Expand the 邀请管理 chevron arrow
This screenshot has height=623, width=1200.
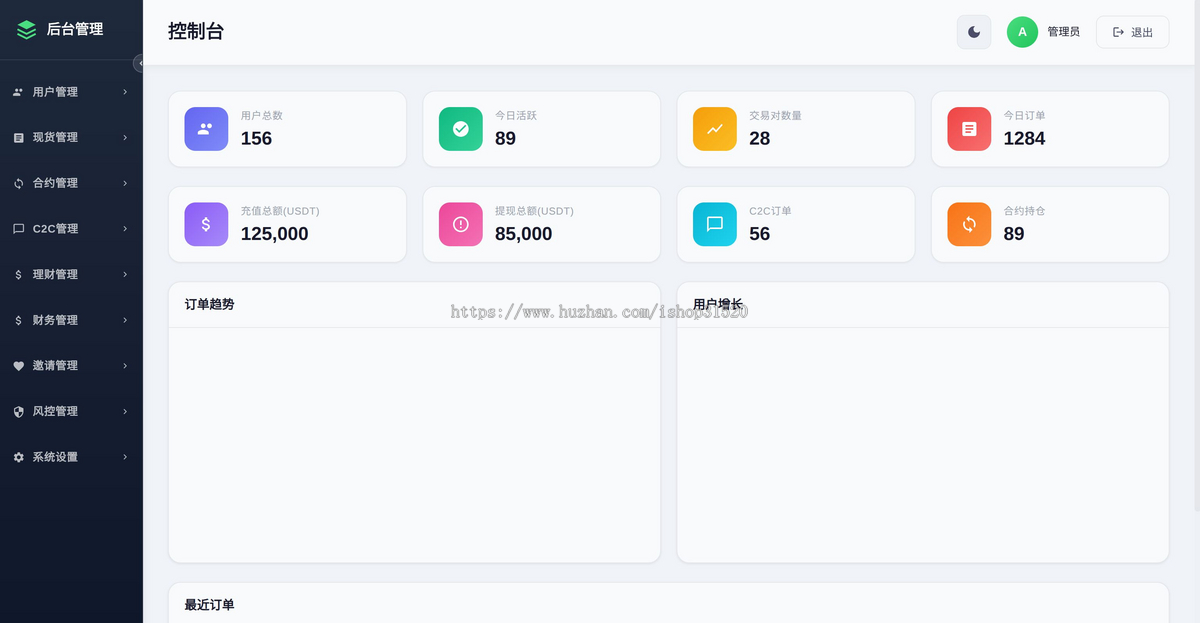pyautogui.click(x=125, y=366)
